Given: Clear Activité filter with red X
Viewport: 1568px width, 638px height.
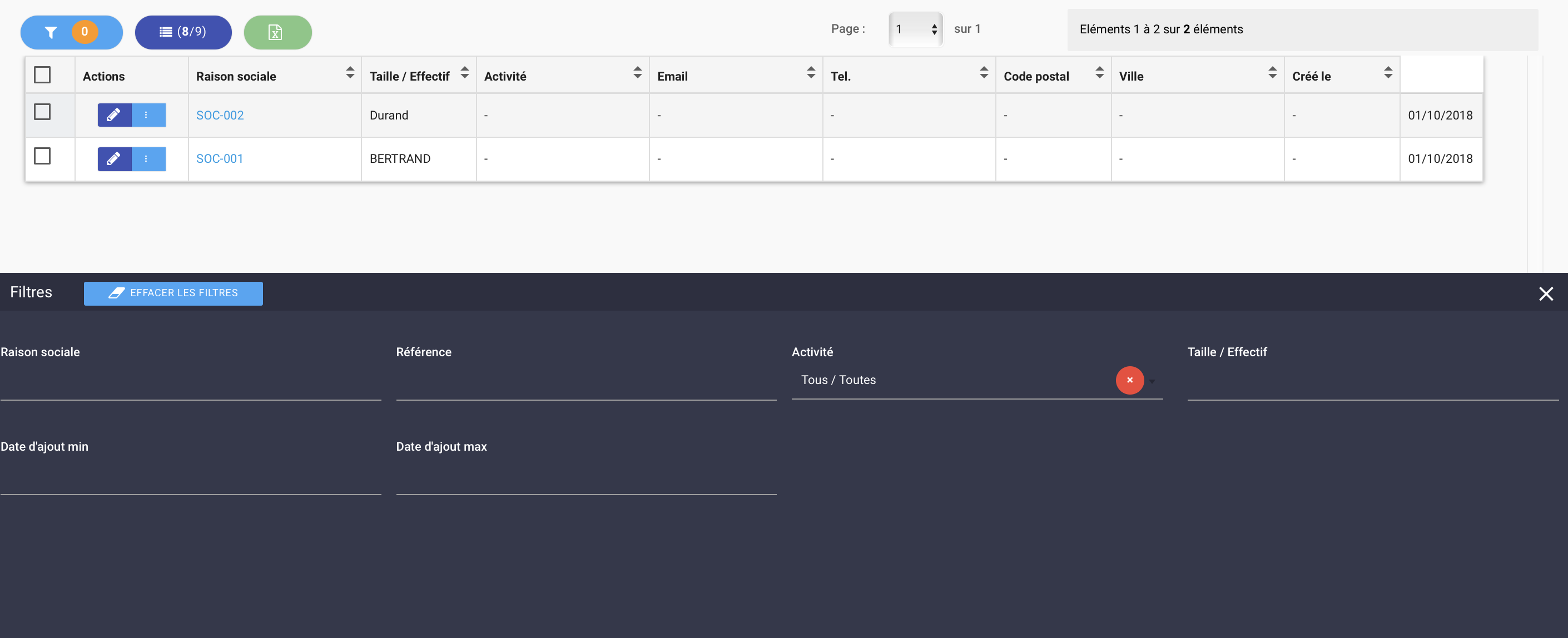Looking at the screenshot, I should point(1129,380).
